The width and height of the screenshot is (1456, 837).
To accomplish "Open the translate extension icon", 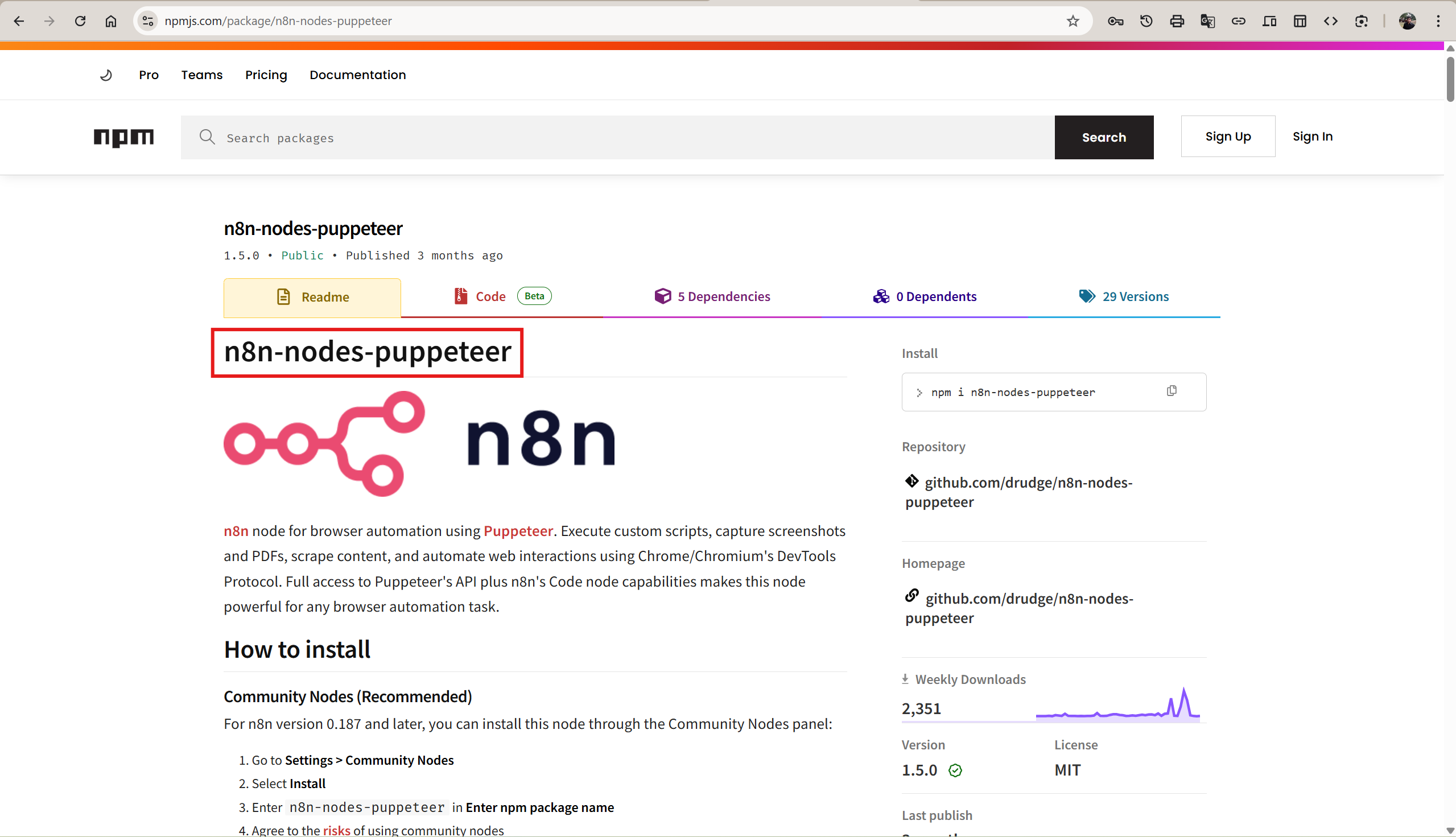I will pyautogui.click(x=1208, y=21).
